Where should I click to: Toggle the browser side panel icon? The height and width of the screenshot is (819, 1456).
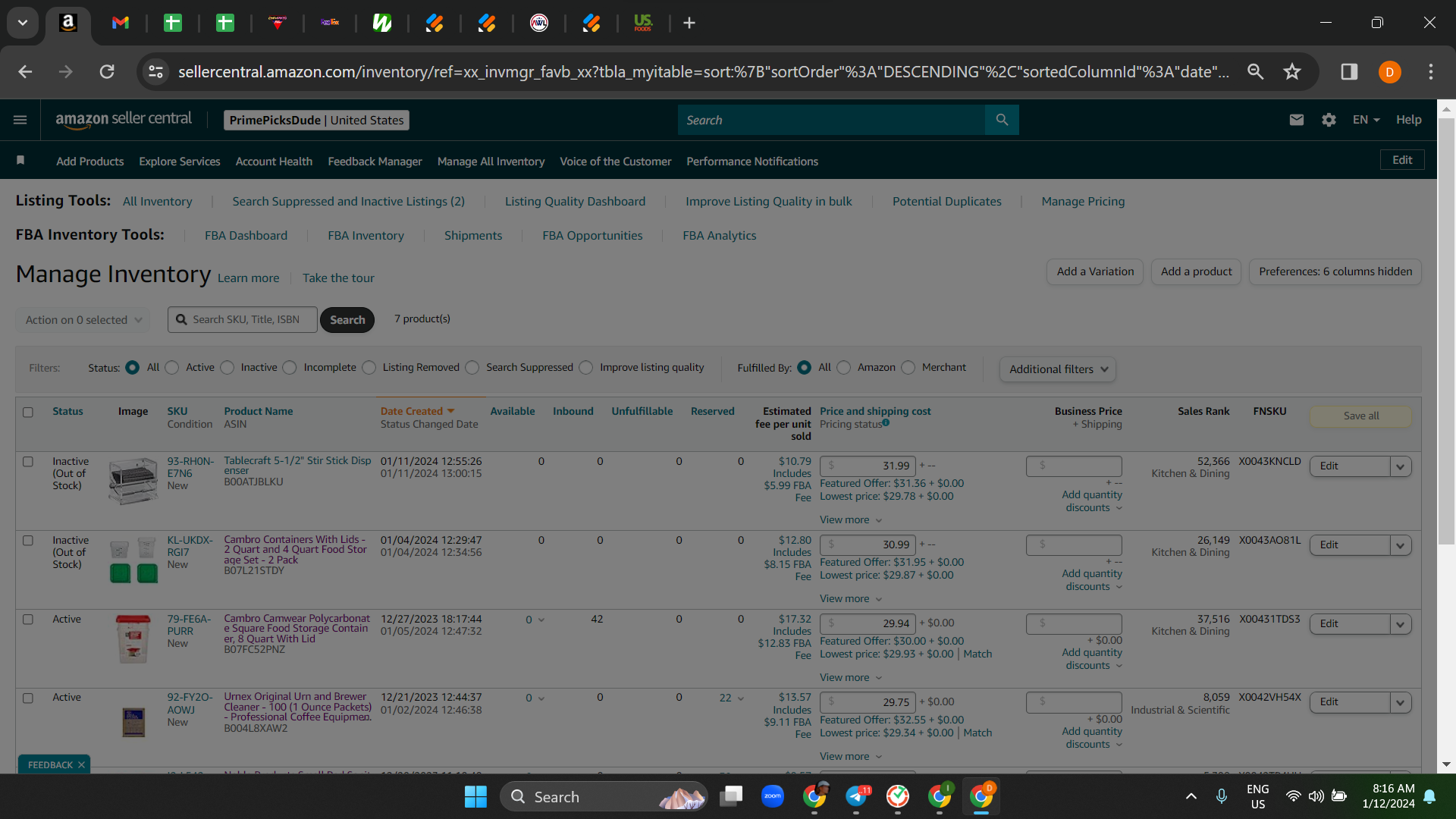click(1349, 71)
